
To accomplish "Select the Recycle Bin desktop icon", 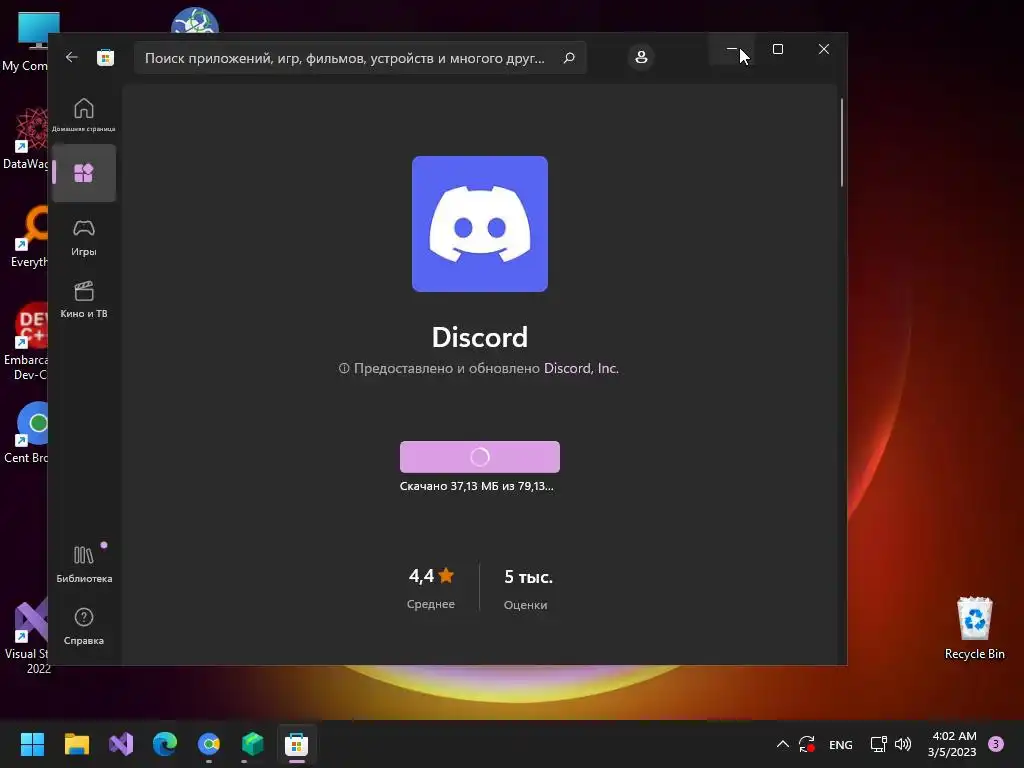I will point(974,628).
